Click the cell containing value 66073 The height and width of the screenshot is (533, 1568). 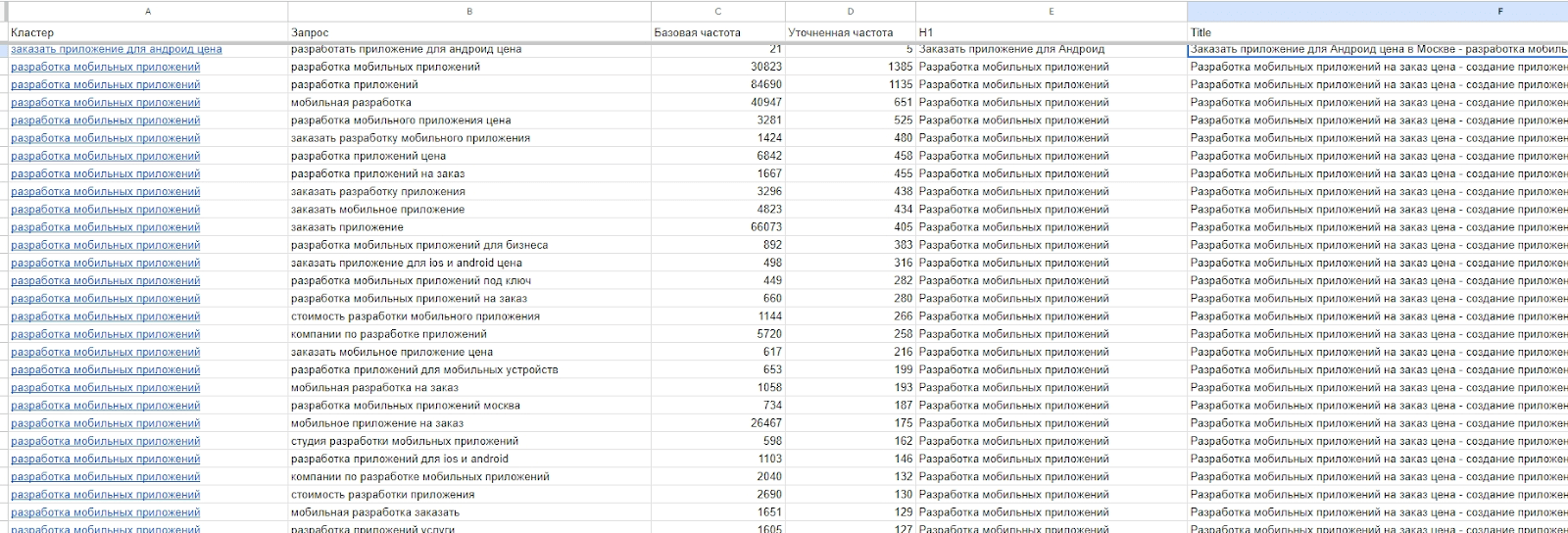(717, 227)
